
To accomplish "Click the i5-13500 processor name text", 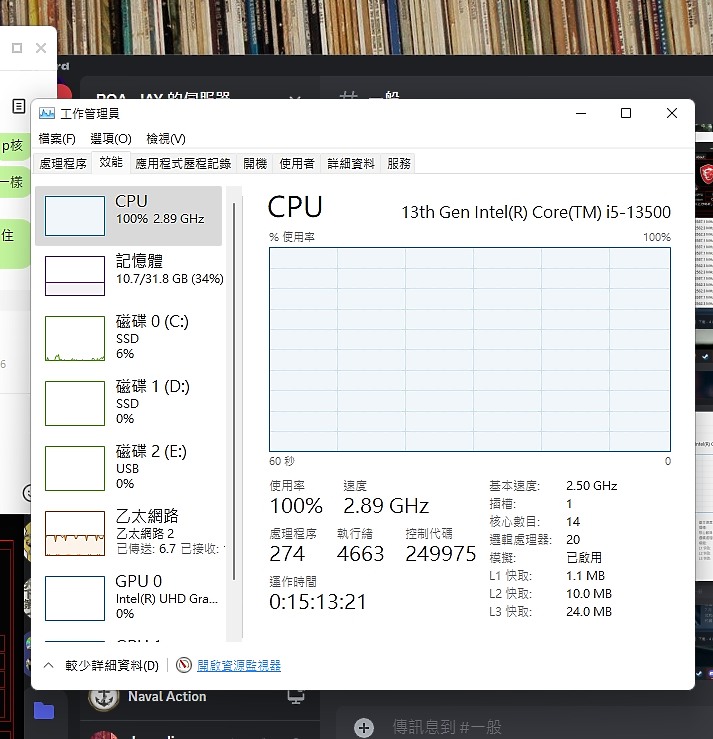I will click(536, 212).
